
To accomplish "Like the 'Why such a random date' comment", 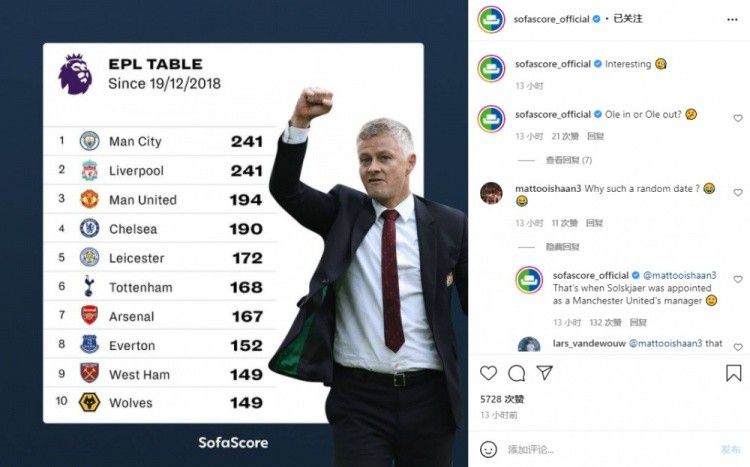I will click(738, 192).
